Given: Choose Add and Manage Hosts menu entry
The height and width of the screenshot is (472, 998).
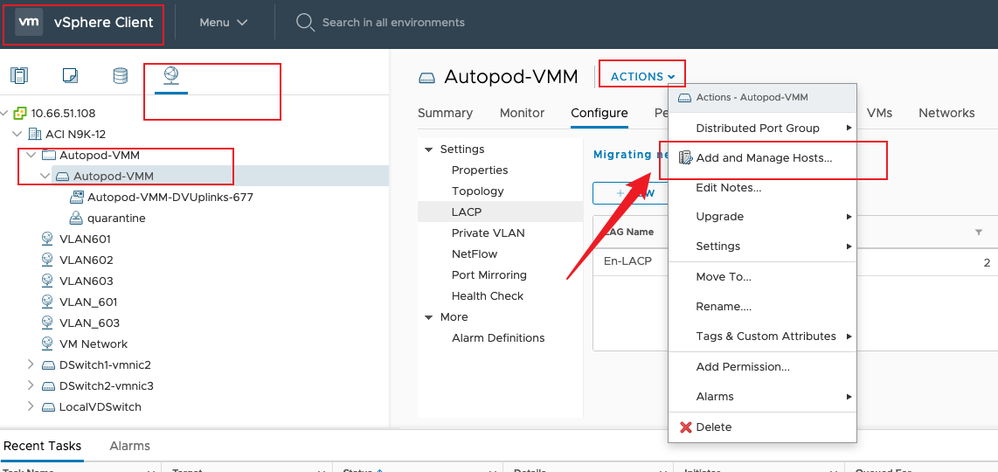Looking at the screenshot, I should 762,158.
